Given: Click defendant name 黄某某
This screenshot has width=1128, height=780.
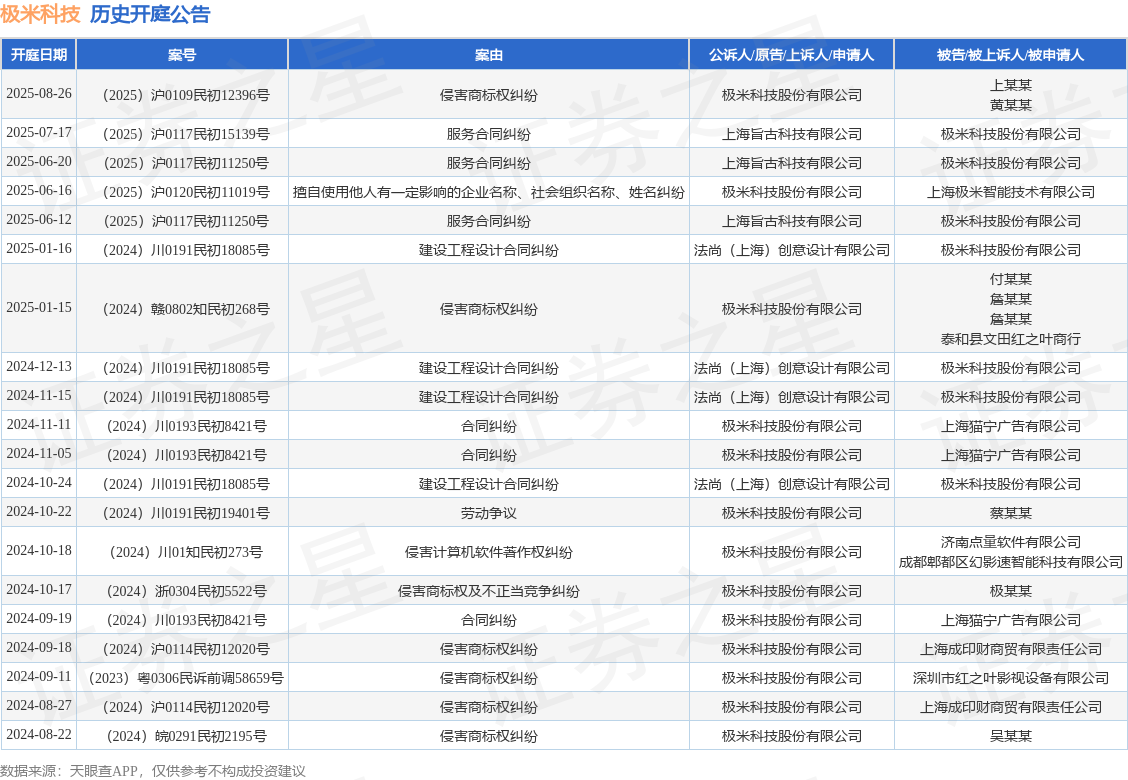Looking at the screenshot, I should click(1011, 105).
